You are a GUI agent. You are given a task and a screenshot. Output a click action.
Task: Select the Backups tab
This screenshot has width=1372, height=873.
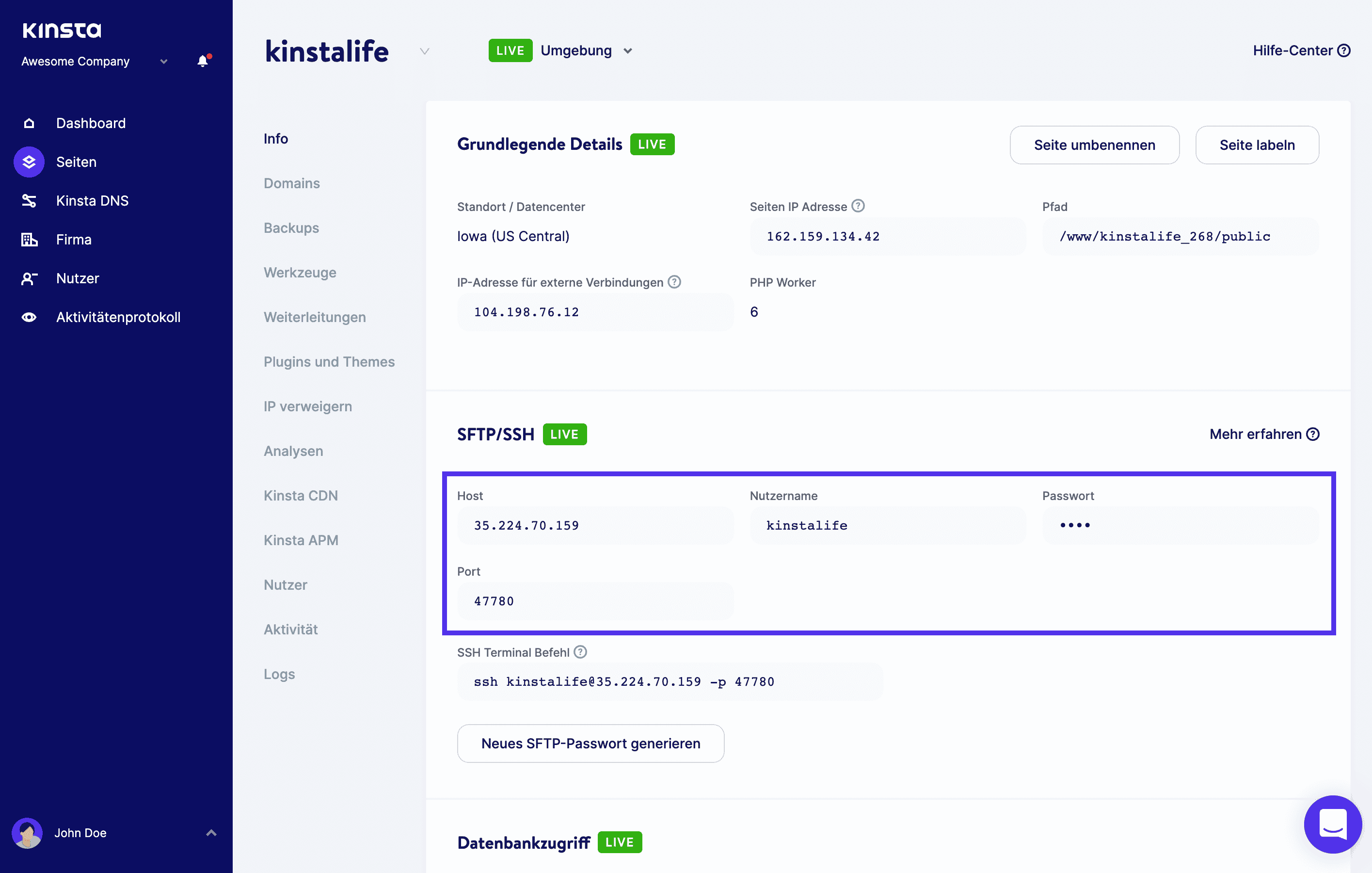click(x=291, y=228)
